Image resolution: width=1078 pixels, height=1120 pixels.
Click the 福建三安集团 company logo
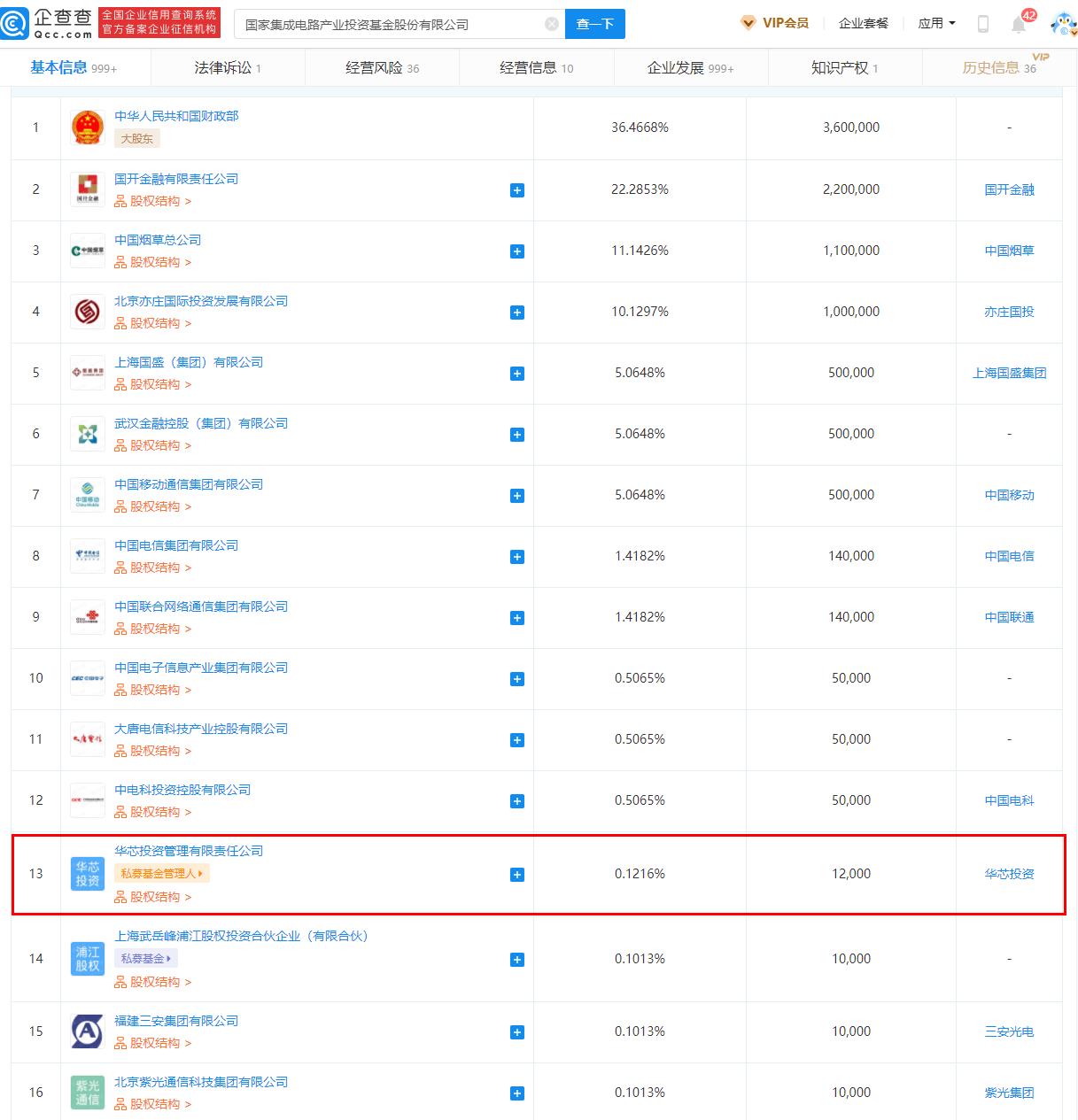pyautogui.click(x=88, y=1032)
